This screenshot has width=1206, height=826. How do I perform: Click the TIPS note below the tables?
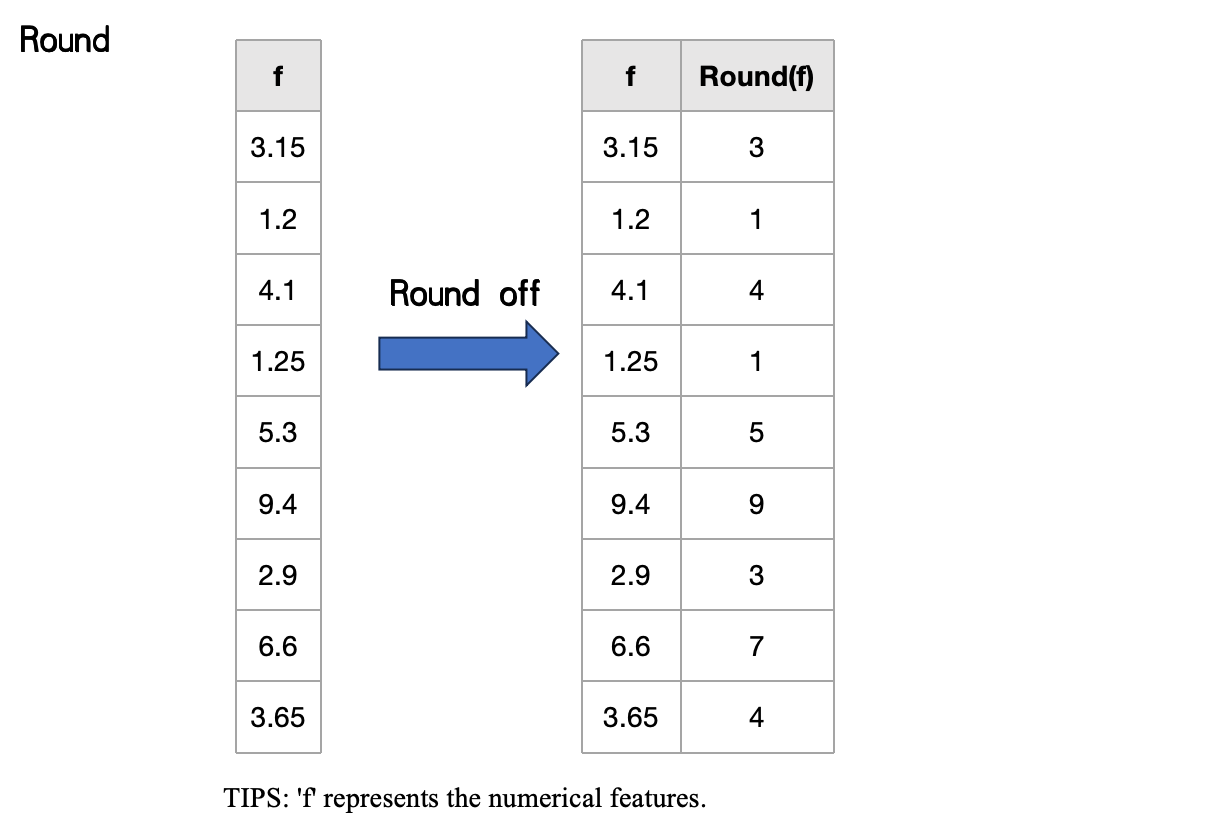click(465, 798)
